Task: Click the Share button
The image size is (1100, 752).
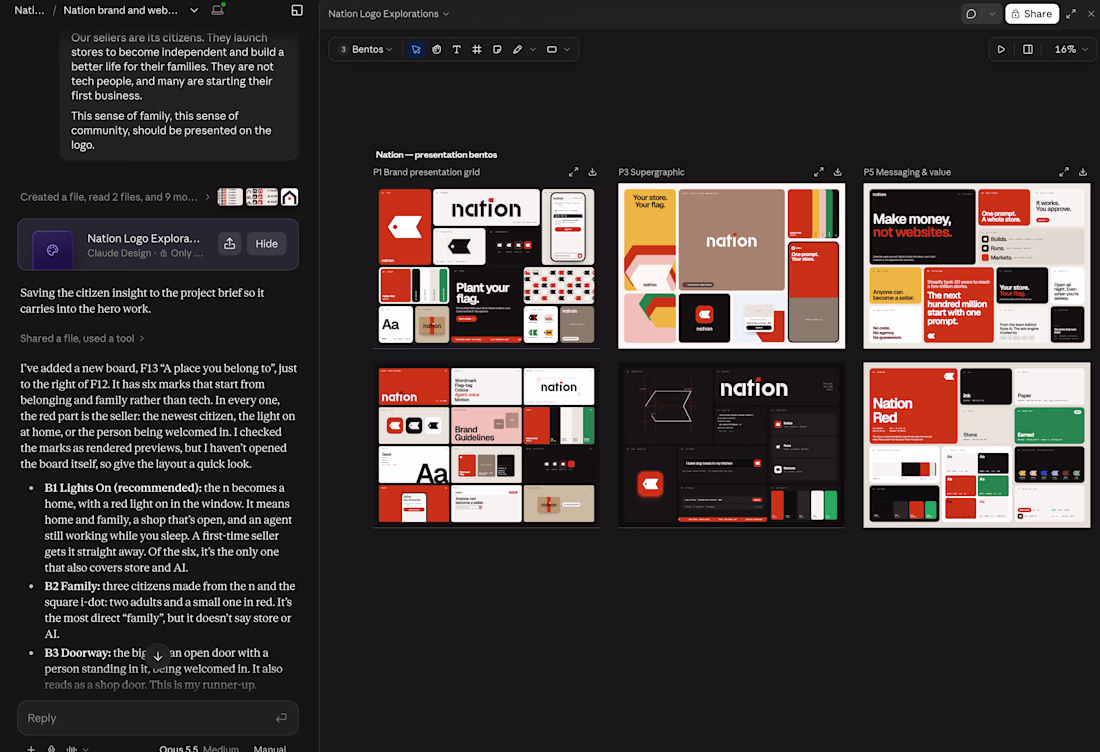Action: [1031, 13]
